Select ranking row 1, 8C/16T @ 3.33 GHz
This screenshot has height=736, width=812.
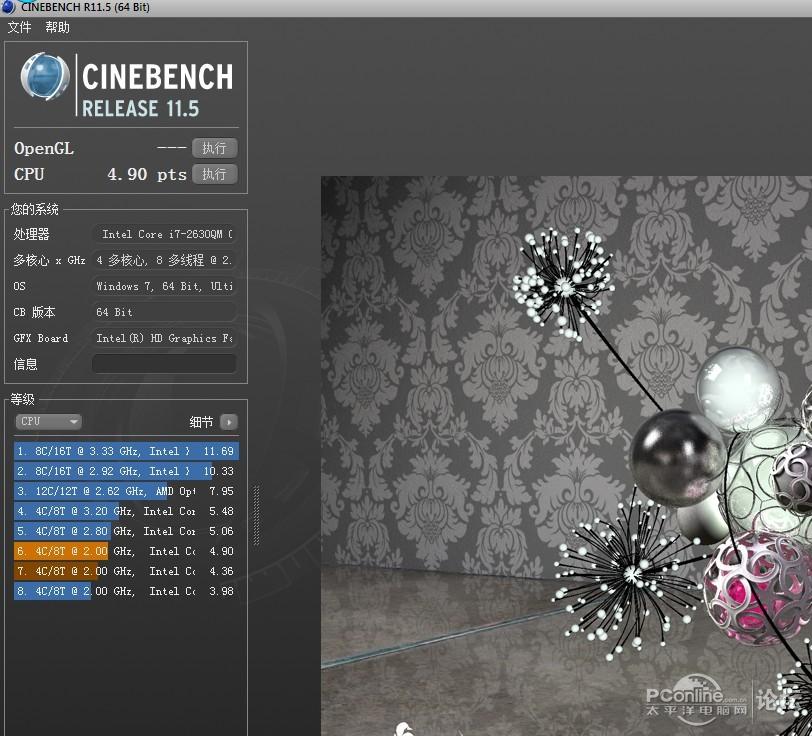(x=126, y=451)
